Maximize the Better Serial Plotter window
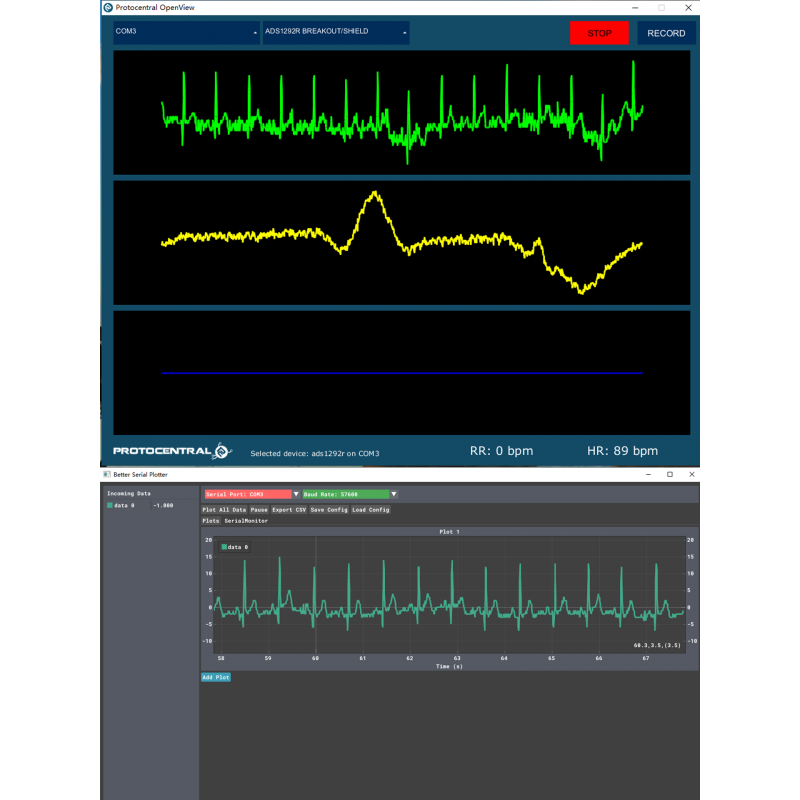The width and height of the screenshot is (800, 800). click(670, 474)
